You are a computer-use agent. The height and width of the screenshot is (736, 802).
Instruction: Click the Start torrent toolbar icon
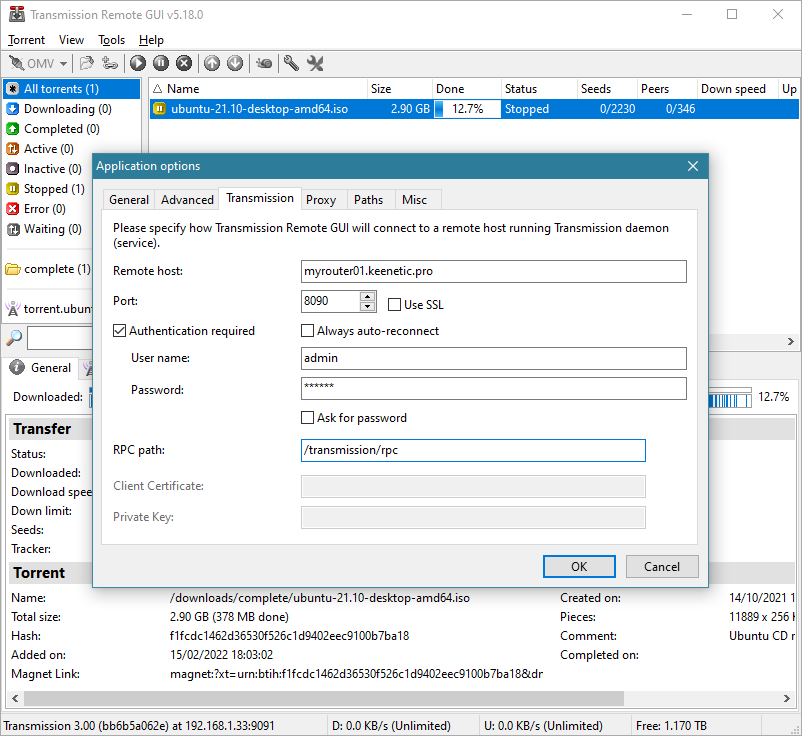(x=138, y=63)
